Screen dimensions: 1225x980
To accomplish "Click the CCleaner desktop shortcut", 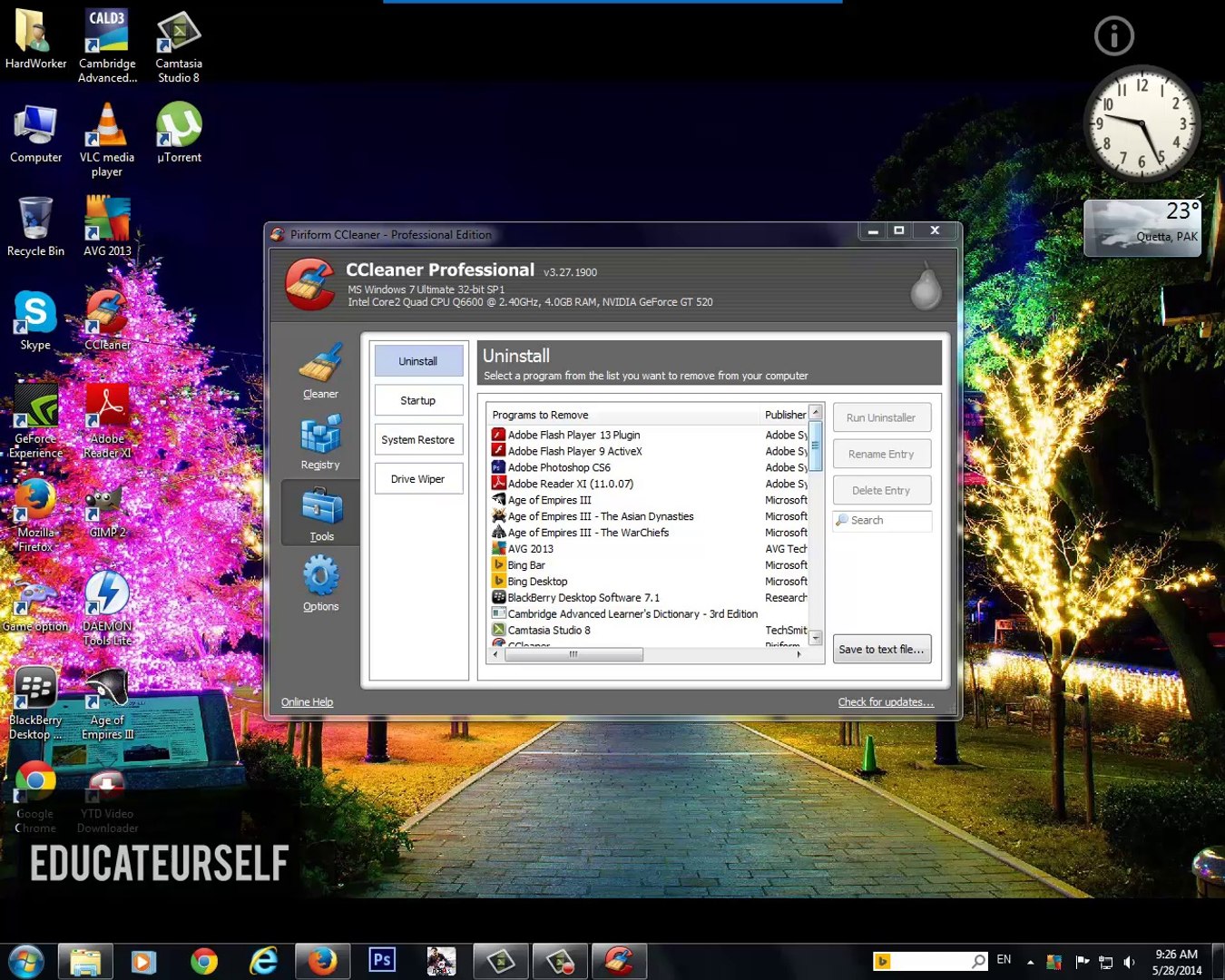I will pos(107,320).
